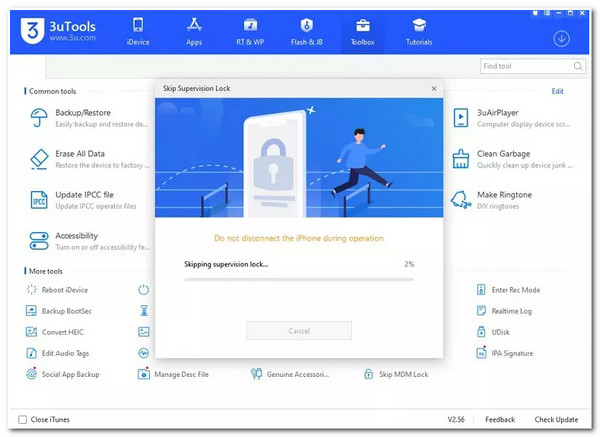Open Make Ringtone bell icon
600x437 pixels.
tap(461, 200)
